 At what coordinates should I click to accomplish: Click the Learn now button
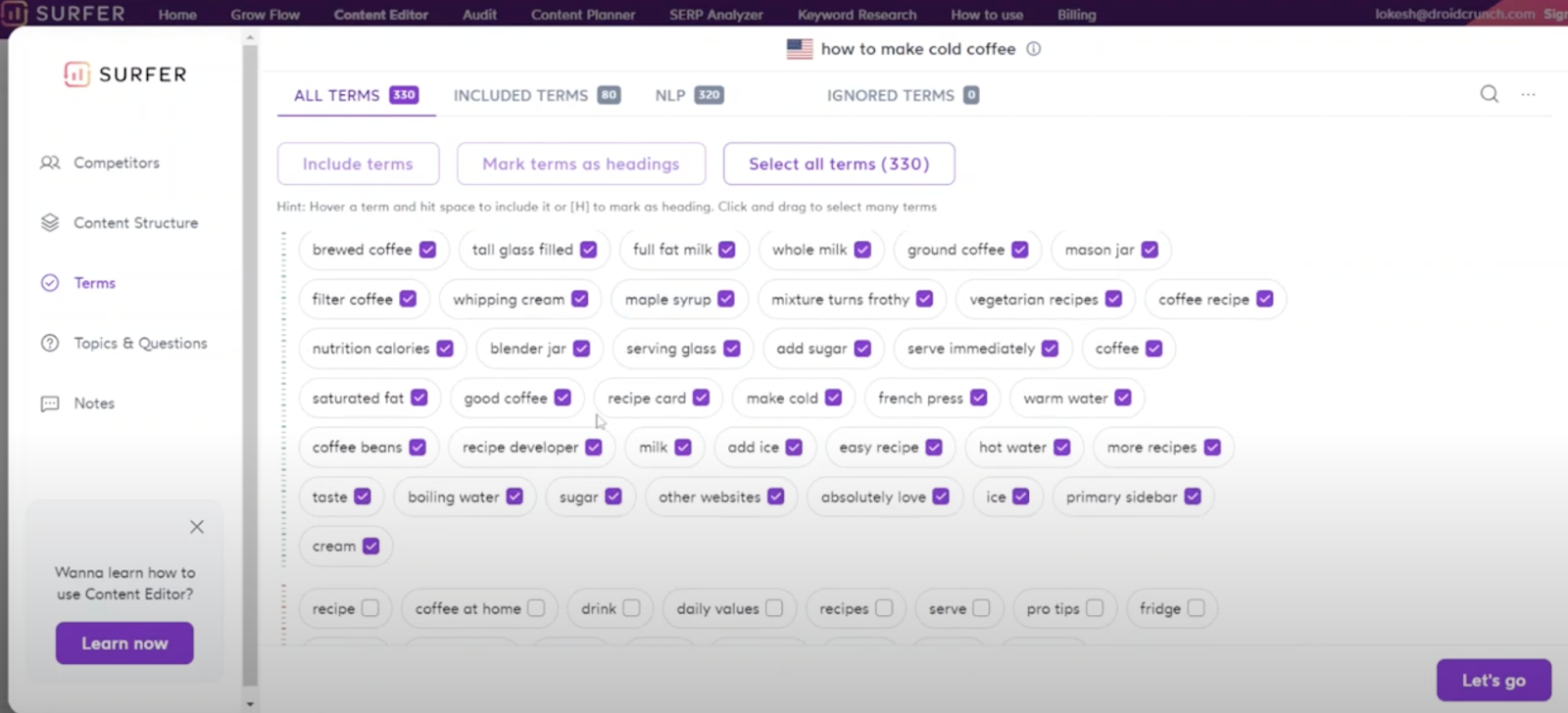click(x=124, y=643)
